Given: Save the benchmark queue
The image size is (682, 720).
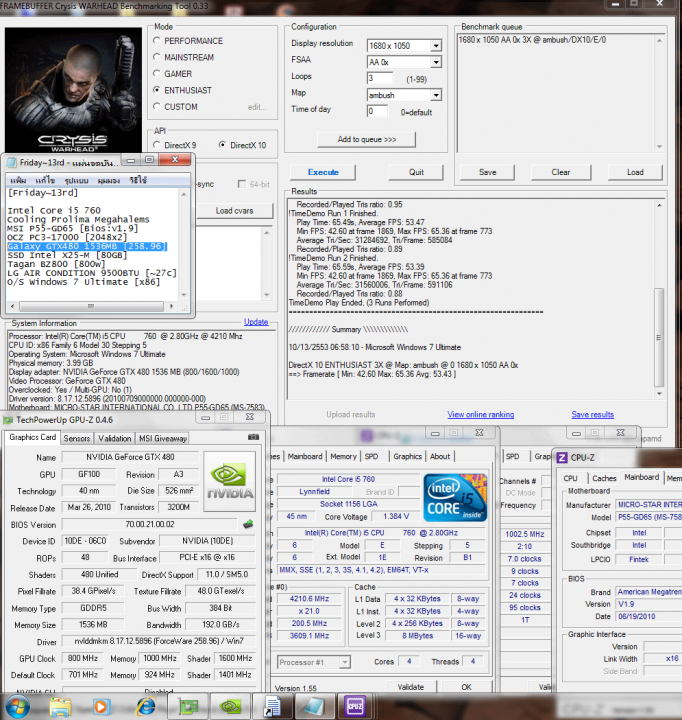Looking at the screenshot, I should pyautogui.click(x=487, y=172).
